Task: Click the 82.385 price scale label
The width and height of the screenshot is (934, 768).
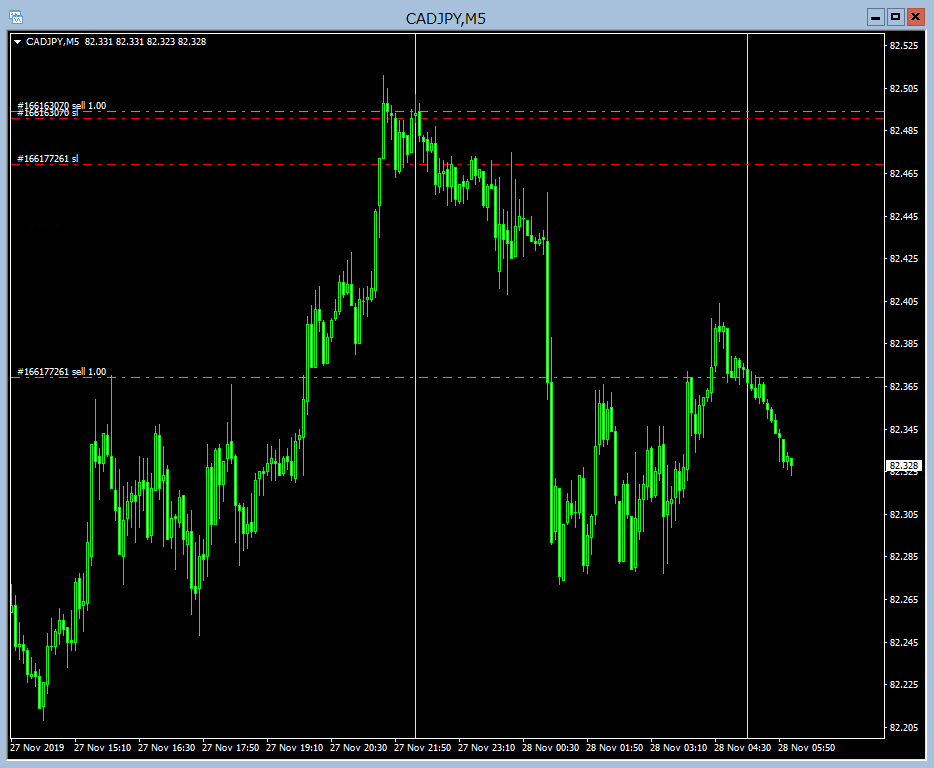Action: [904, 344]
